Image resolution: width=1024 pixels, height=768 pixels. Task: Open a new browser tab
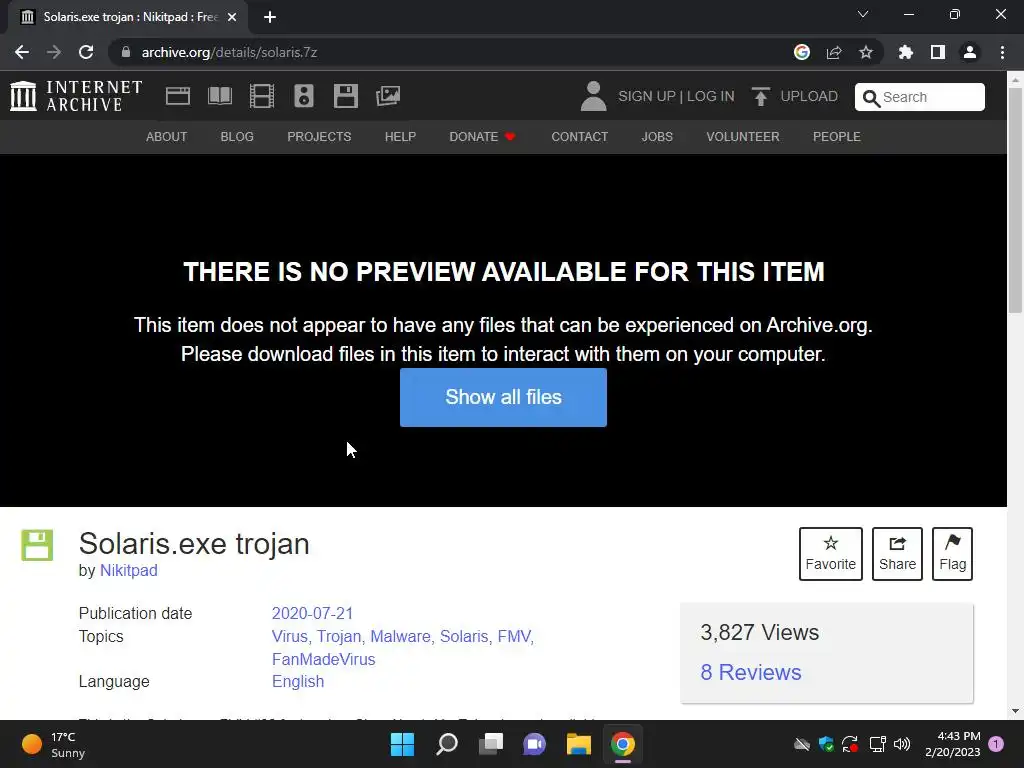click(270, 17)
